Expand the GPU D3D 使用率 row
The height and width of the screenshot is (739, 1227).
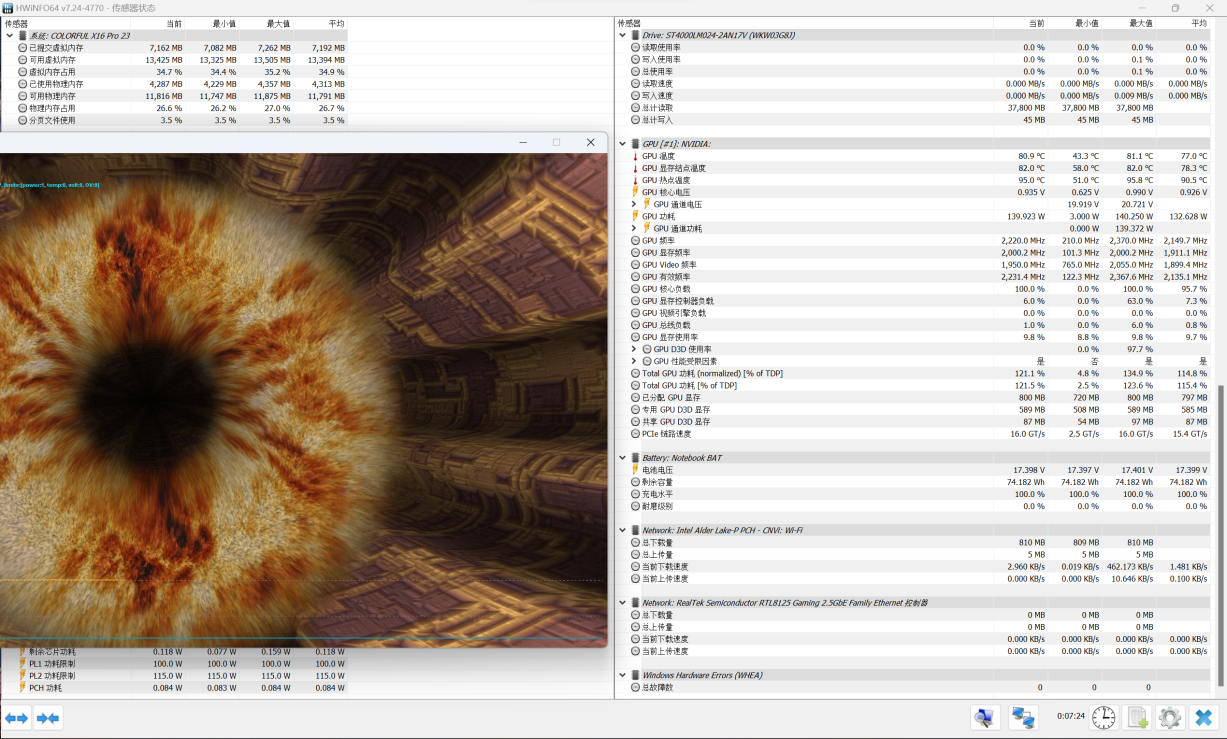634,349
